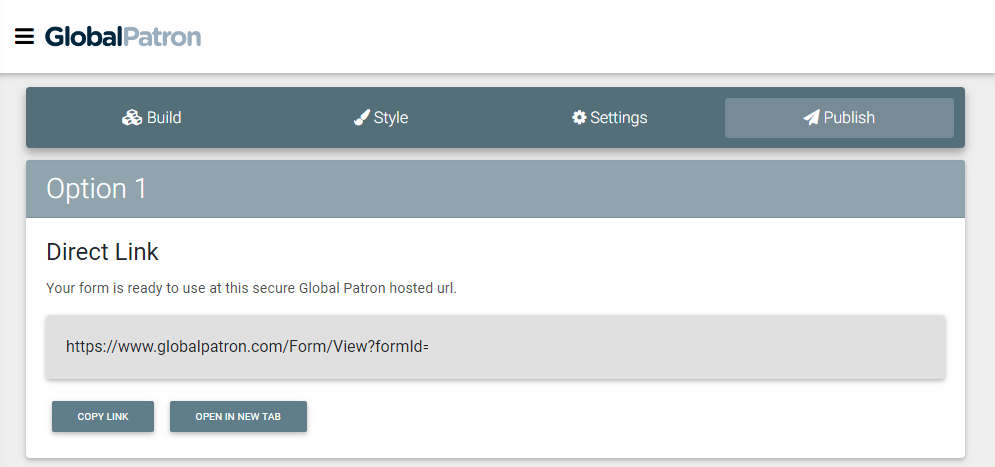Click the secure hosted url description text
This screenshot has height=467, width=995.
tap(251, 288)
